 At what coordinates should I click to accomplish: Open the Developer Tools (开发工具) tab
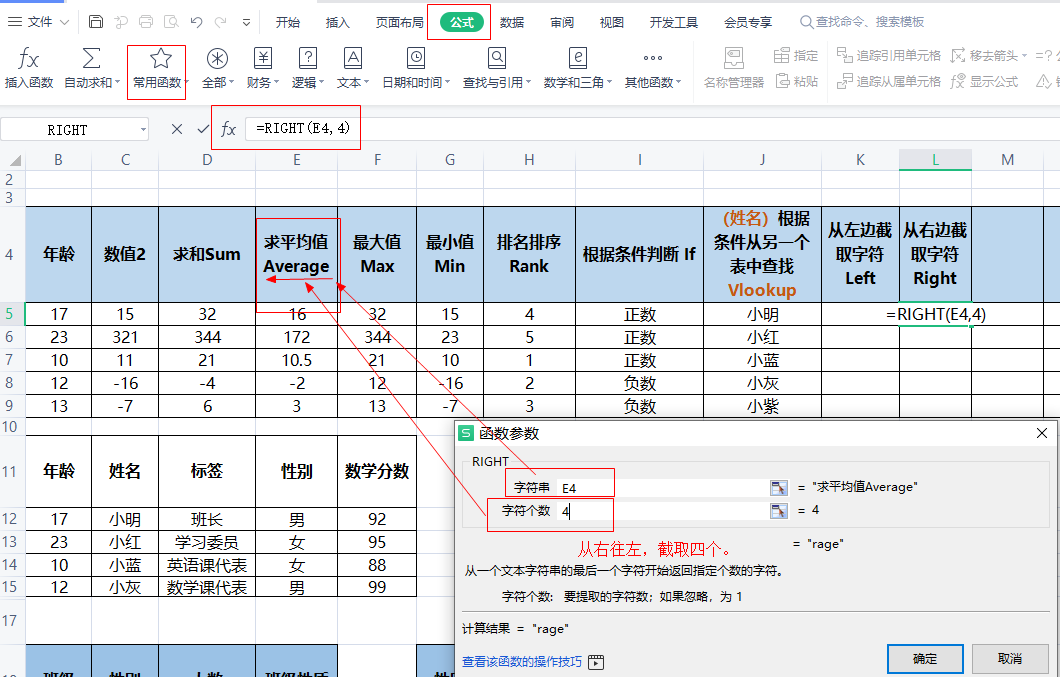[673, 22]
